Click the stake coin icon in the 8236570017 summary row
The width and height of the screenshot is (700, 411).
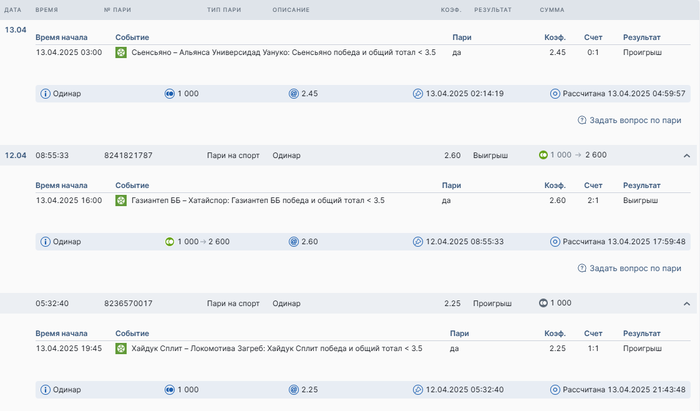point(543,303)
